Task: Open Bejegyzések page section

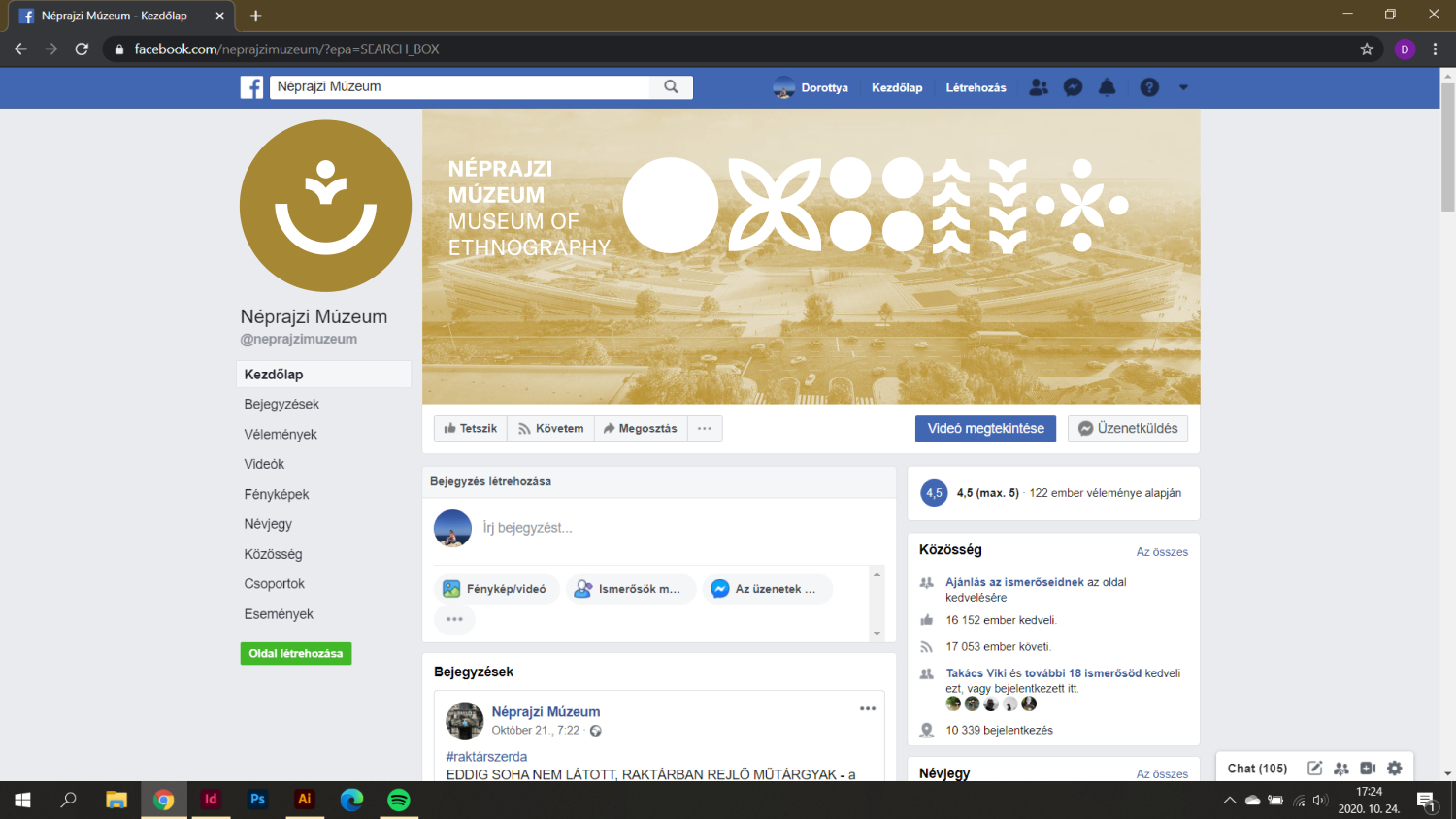Action: click(x=281, y=405)
